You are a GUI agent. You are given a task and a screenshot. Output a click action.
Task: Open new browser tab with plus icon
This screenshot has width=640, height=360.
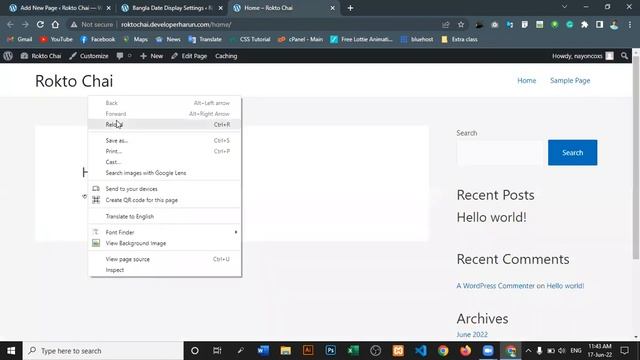(350, 8)
